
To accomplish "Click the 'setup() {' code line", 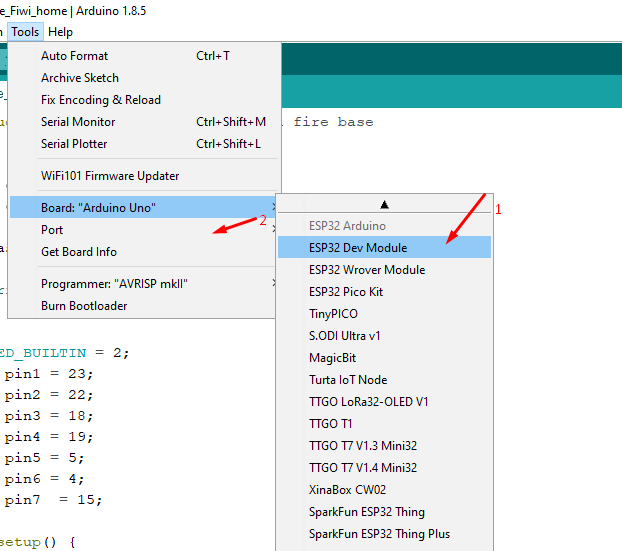I will 38,542.
